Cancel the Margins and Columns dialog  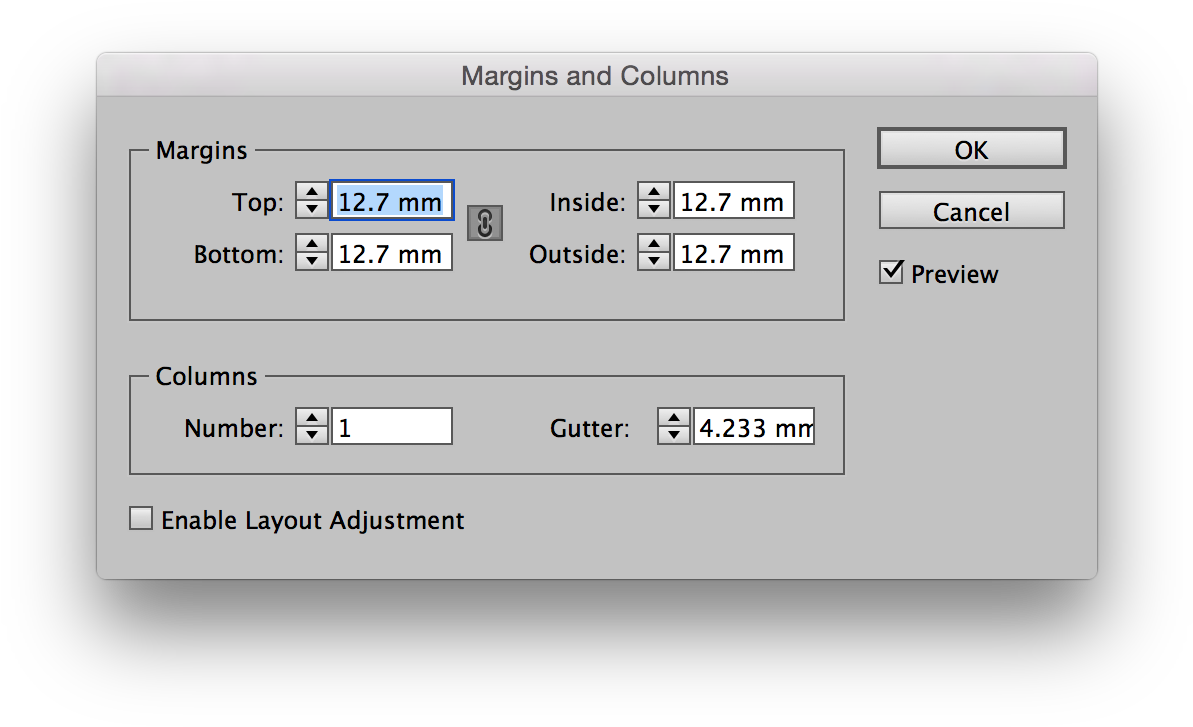pos(971,211)
